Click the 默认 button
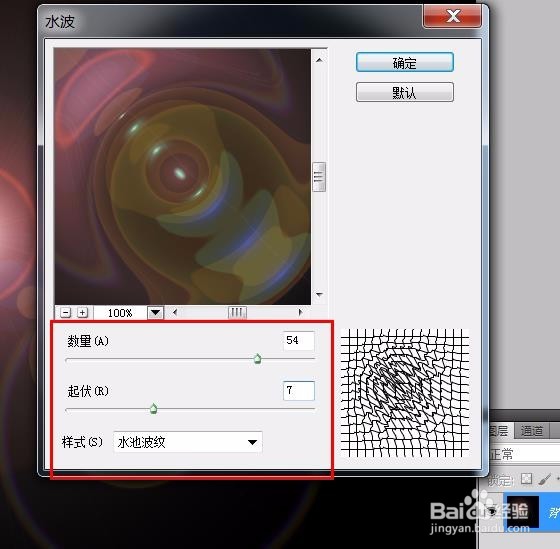Screen dimensions: 560x549 pyautogui.click(x=405, y=93)
